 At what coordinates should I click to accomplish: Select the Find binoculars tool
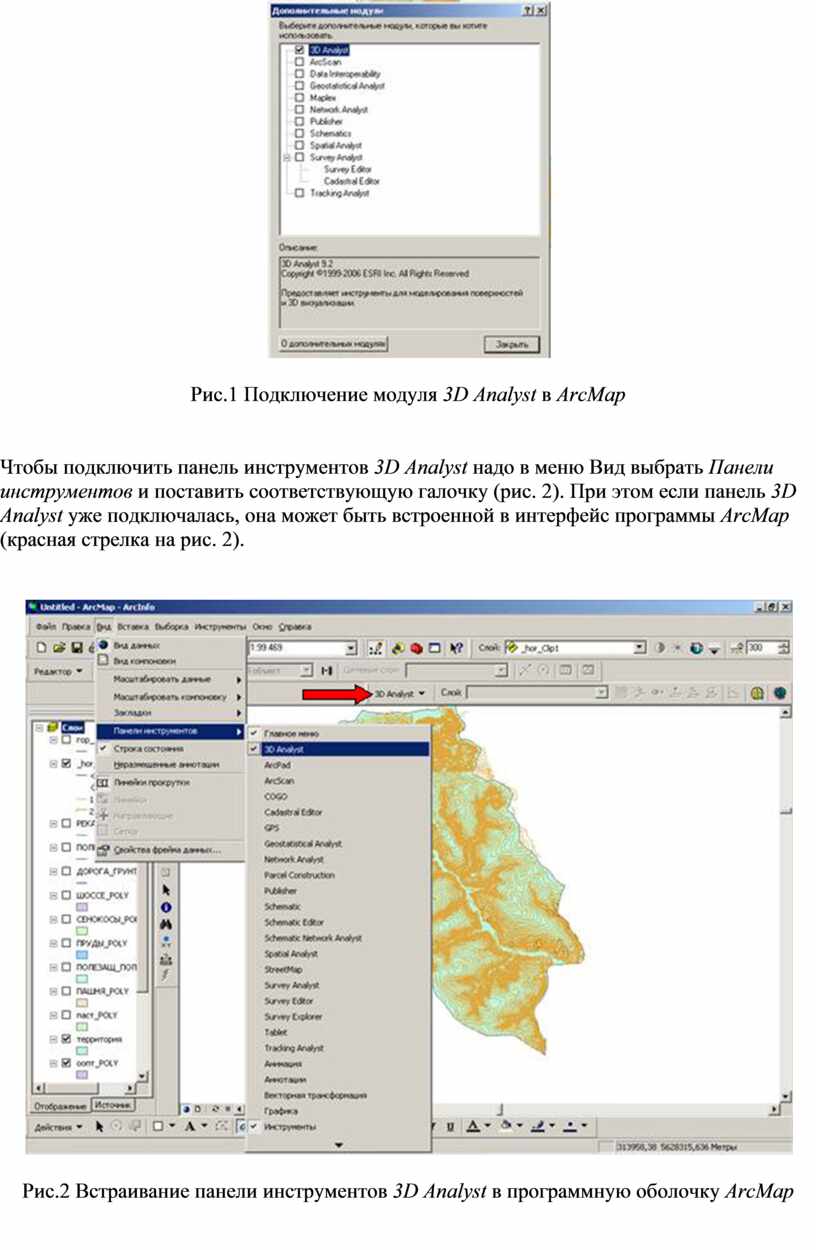pos(167,925)
